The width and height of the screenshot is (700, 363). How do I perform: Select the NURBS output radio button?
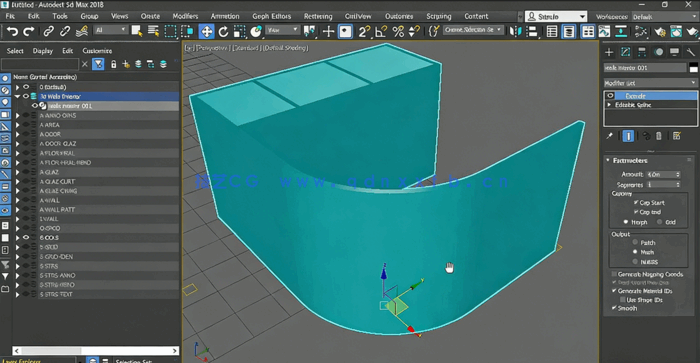pyautogui.click(x=635, y=262)
